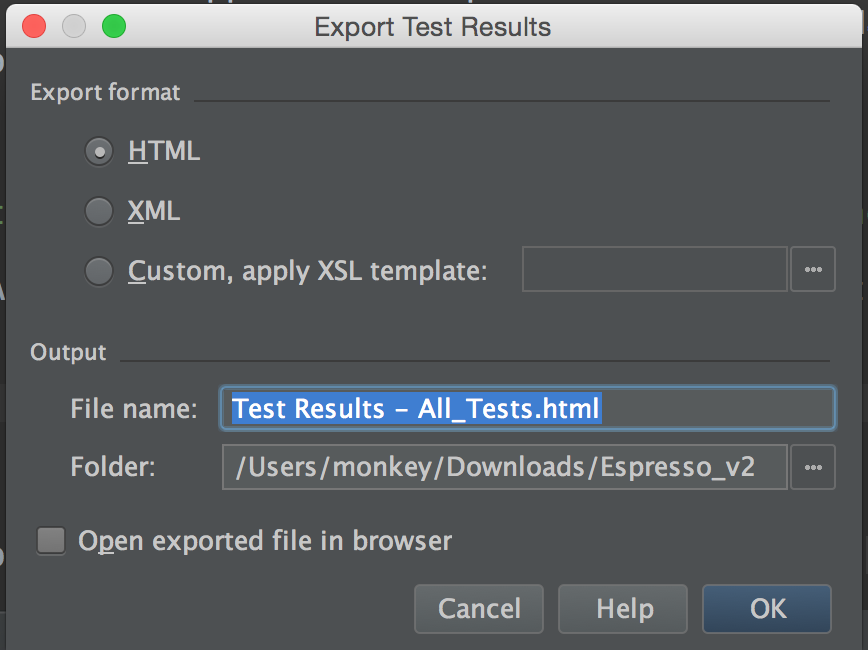Click the green zoom window button

click(x=114, y=26)
